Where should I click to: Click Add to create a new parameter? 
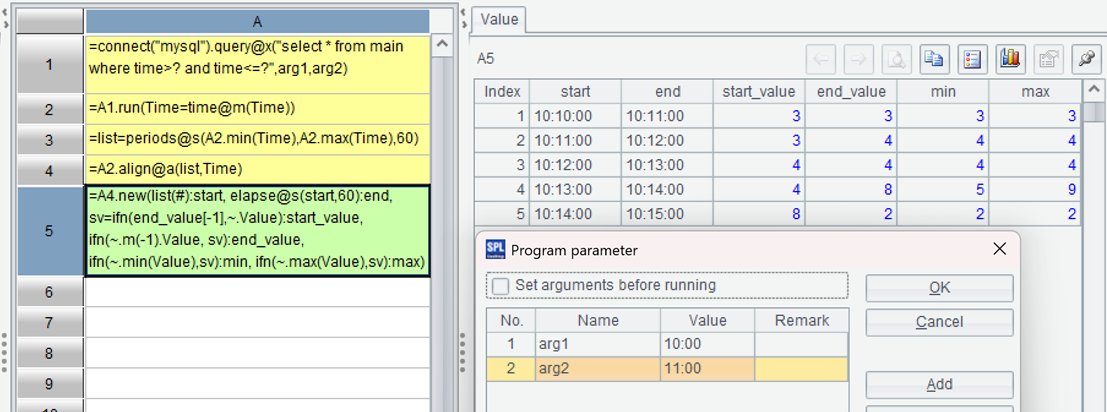tap(939, 385)
